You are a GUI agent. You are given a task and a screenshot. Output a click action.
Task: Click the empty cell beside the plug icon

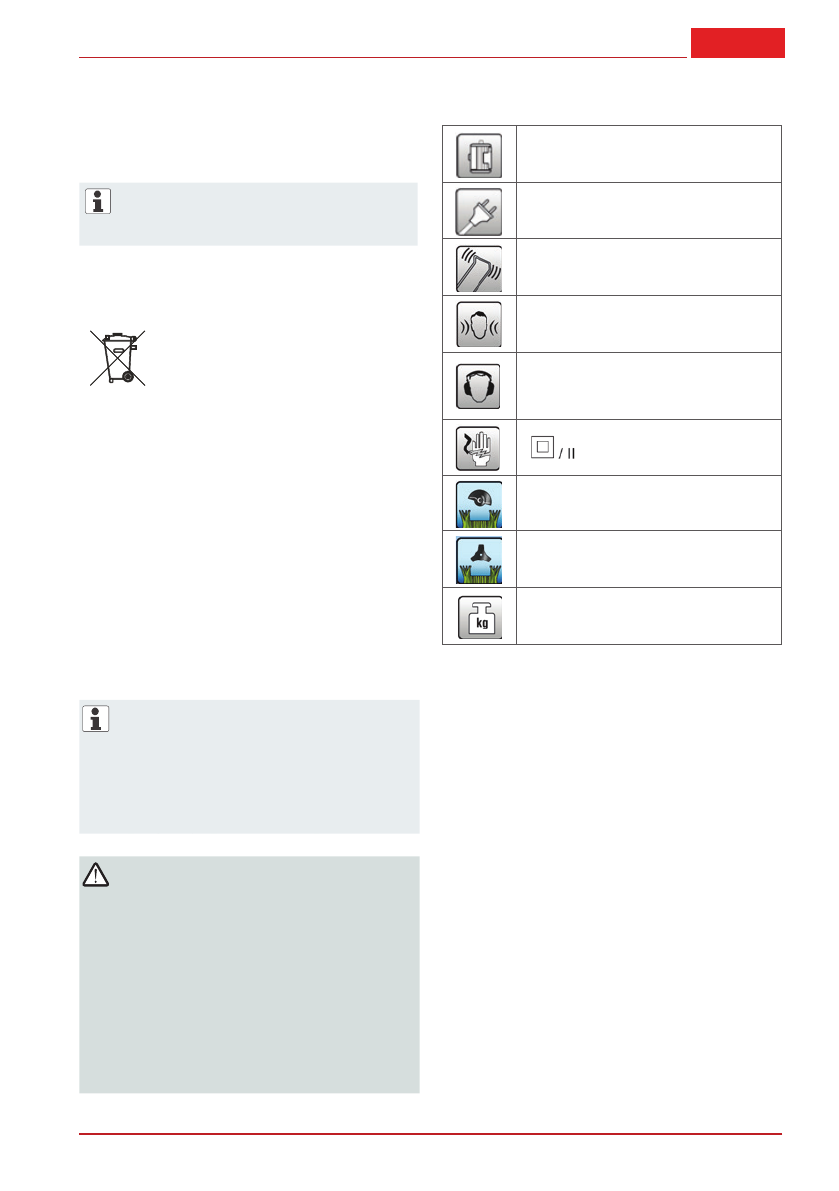[x=648, y=210]
